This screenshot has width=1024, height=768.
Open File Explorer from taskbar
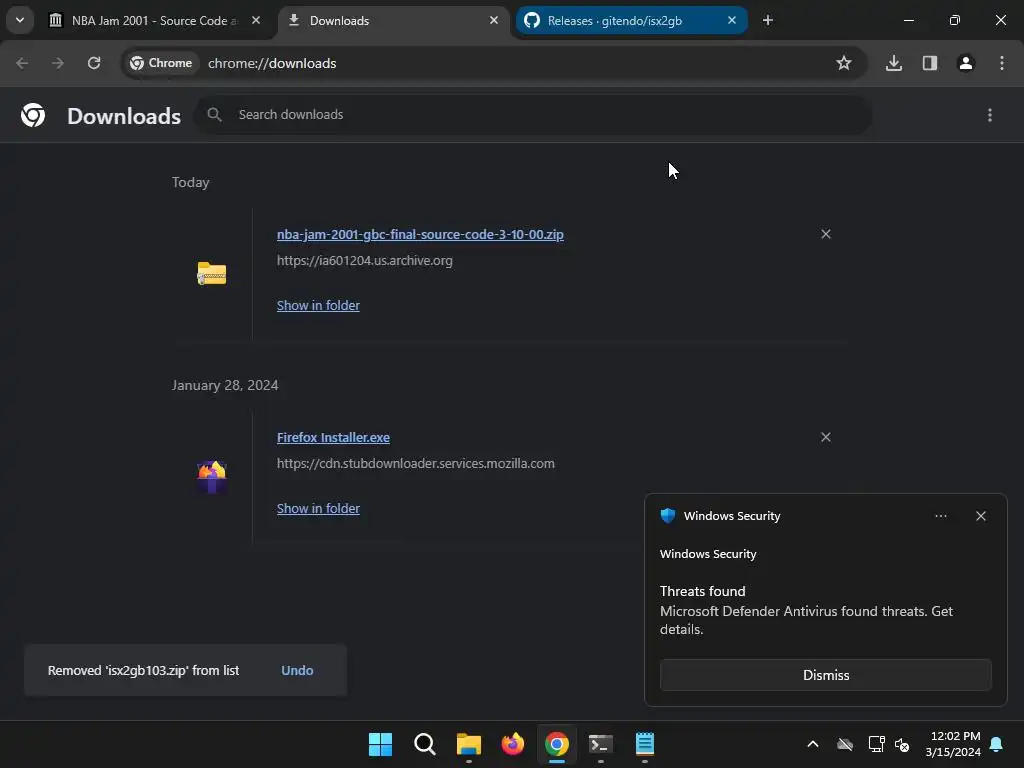pos(469,744)
